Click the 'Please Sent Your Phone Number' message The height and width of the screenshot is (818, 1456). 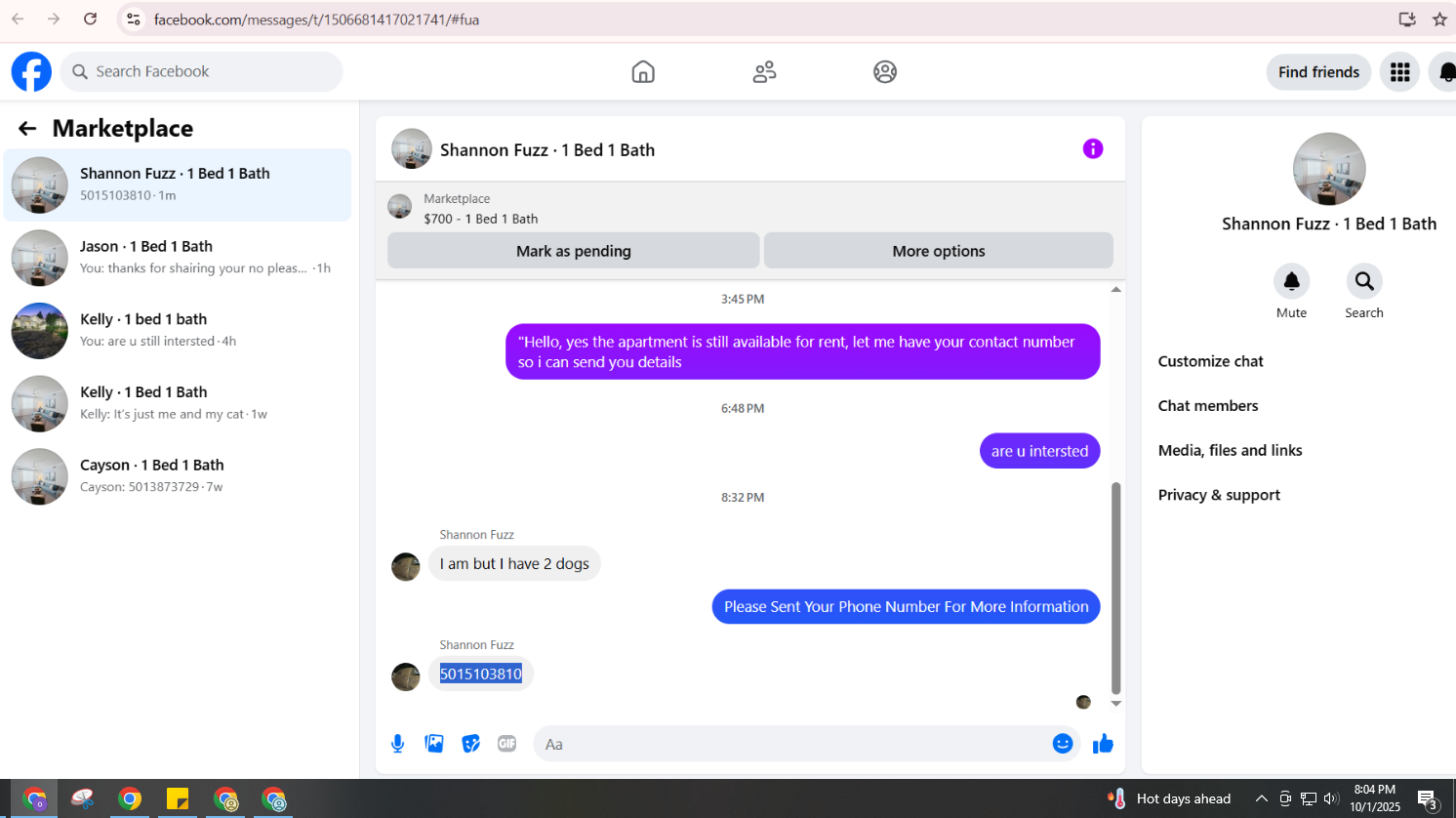907,607
